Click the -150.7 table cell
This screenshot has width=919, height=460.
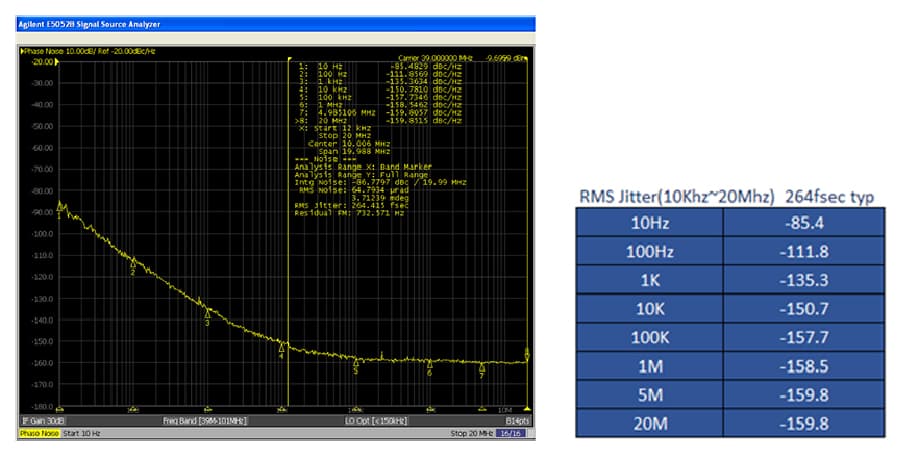tap(804, 309)
